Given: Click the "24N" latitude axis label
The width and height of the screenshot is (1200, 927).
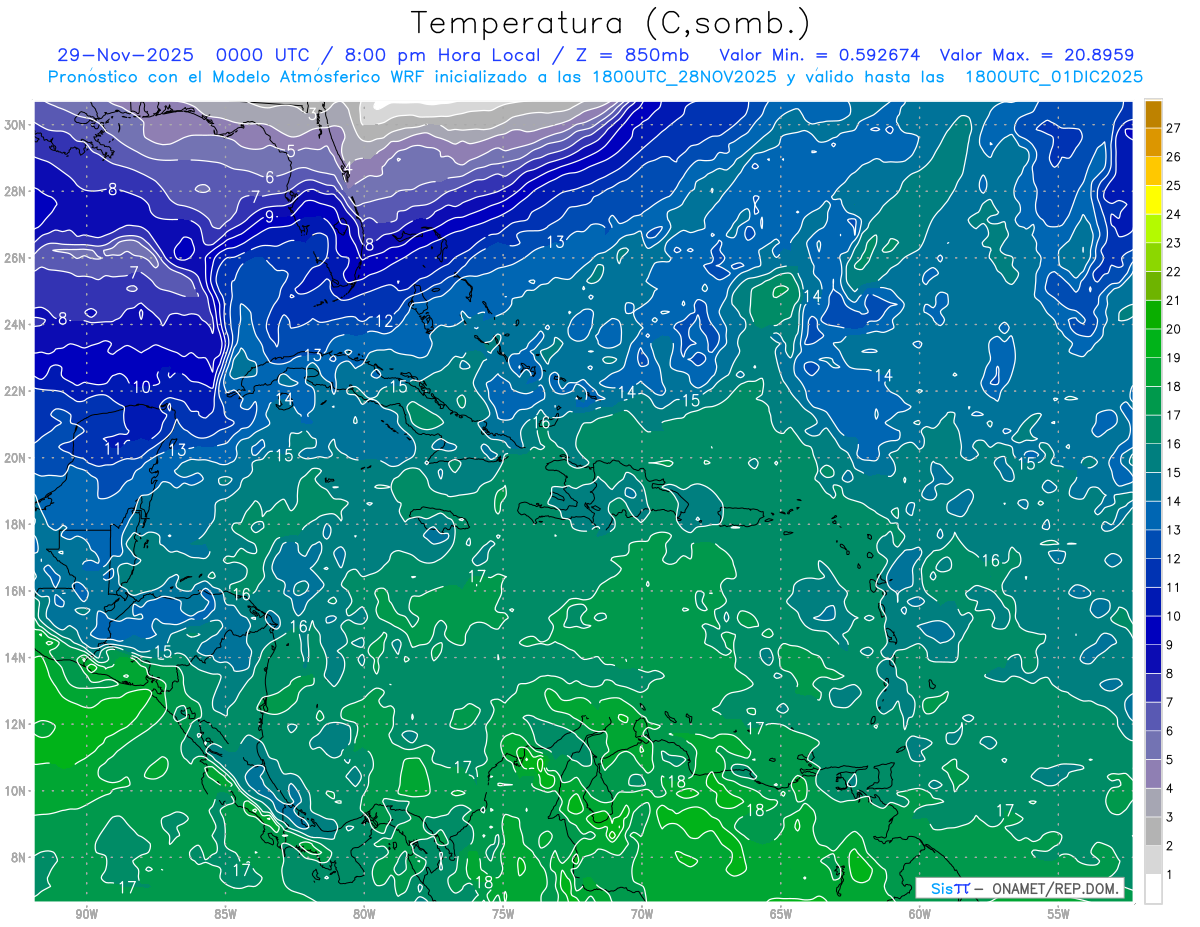Looking at the screenshot, I should [x=17, y=325].
